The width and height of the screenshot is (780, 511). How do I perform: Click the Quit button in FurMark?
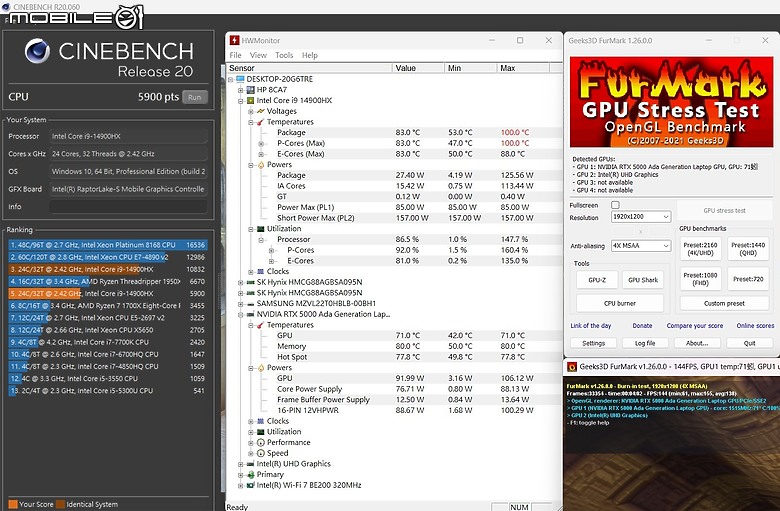tap(749, 343)
